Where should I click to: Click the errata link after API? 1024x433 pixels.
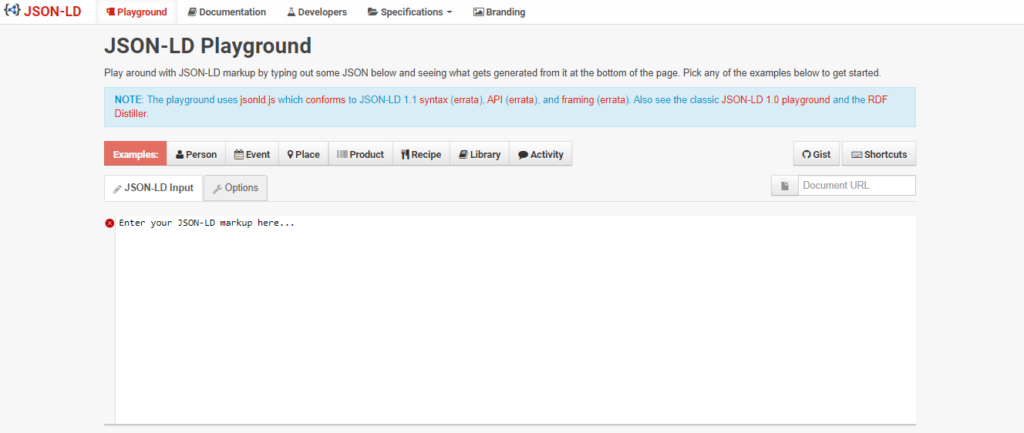pos(521,100)
